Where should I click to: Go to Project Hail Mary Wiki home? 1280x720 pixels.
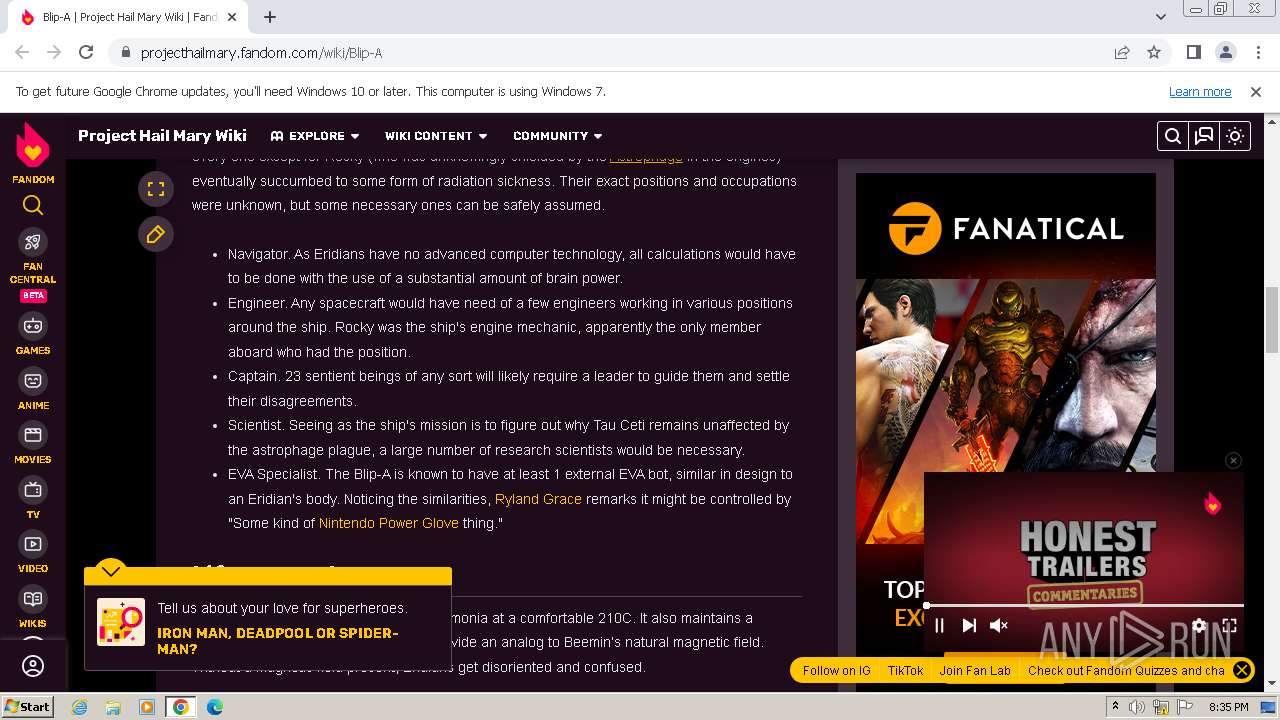[x=162, y=136]
